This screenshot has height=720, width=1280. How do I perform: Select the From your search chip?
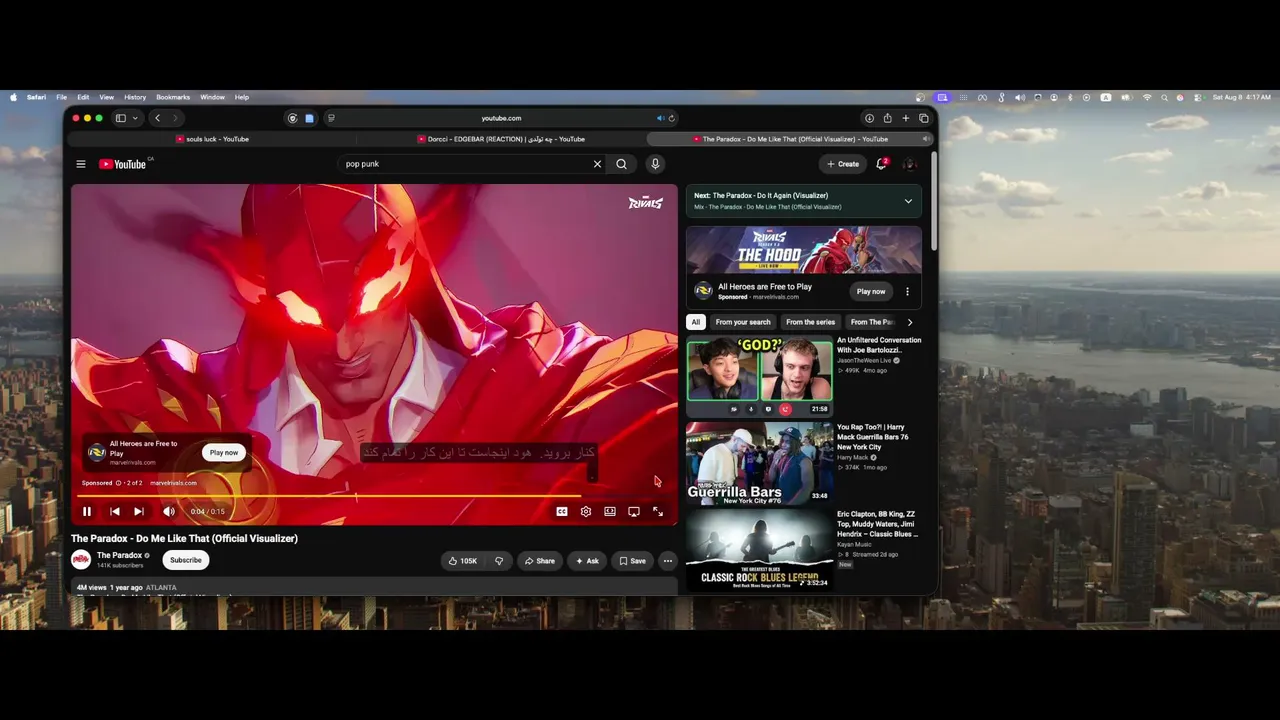(743, 322)
